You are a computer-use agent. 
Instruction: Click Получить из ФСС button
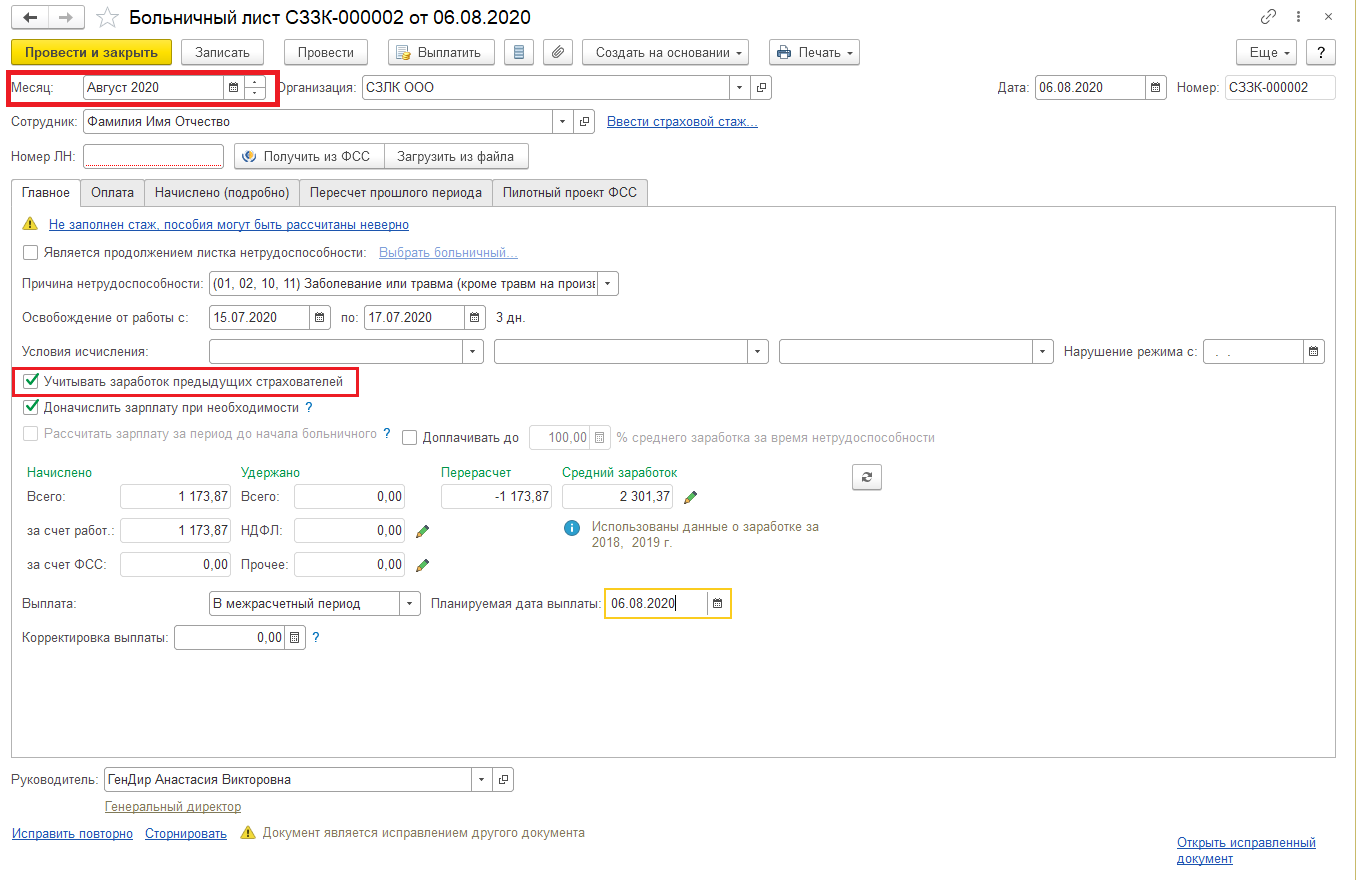pos(309,157)
